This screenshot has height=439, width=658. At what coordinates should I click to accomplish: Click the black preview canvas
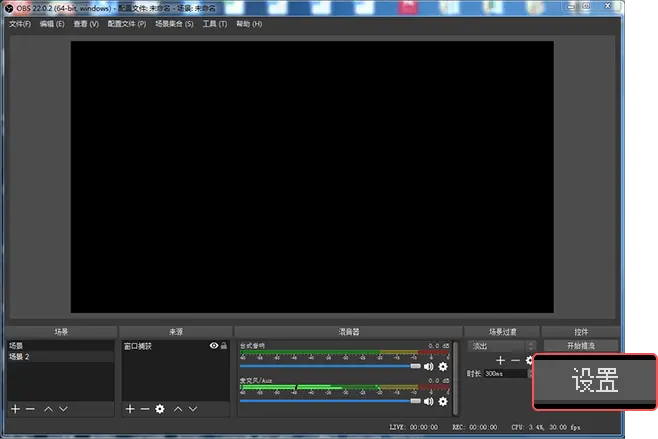click(312, 177)
